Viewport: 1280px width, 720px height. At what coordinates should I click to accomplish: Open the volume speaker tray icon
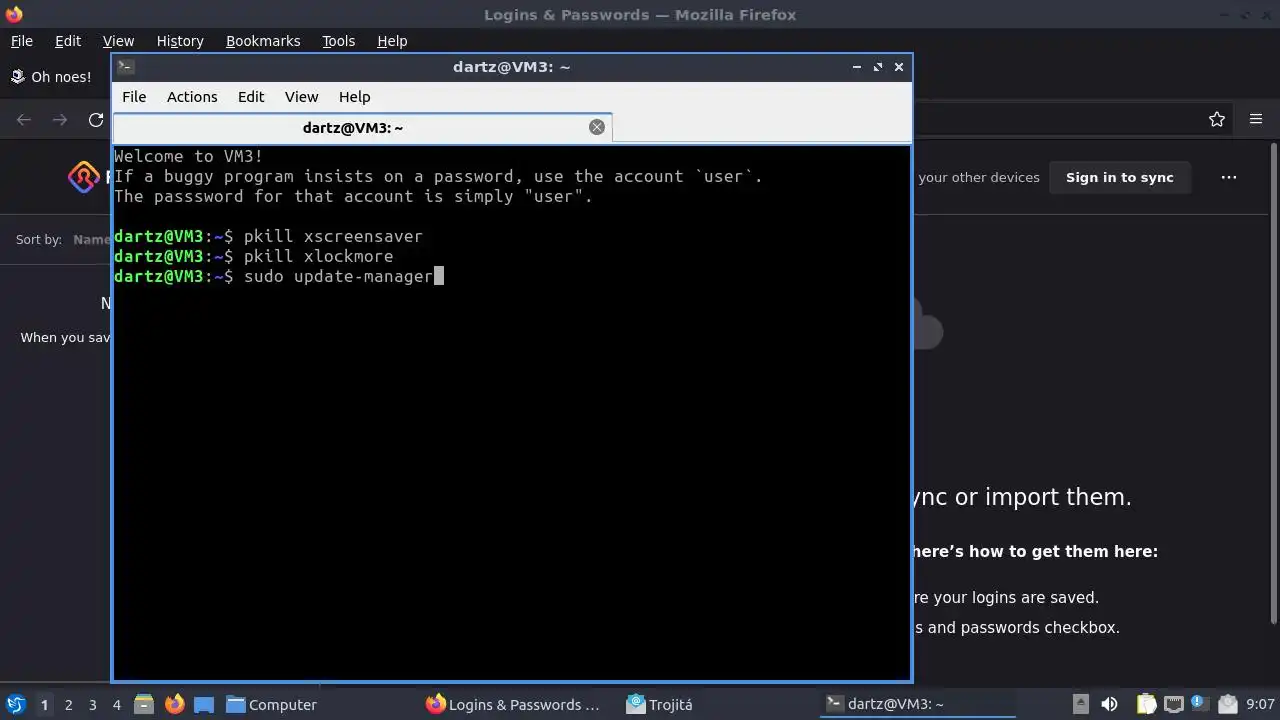[x=1109, y=704]
